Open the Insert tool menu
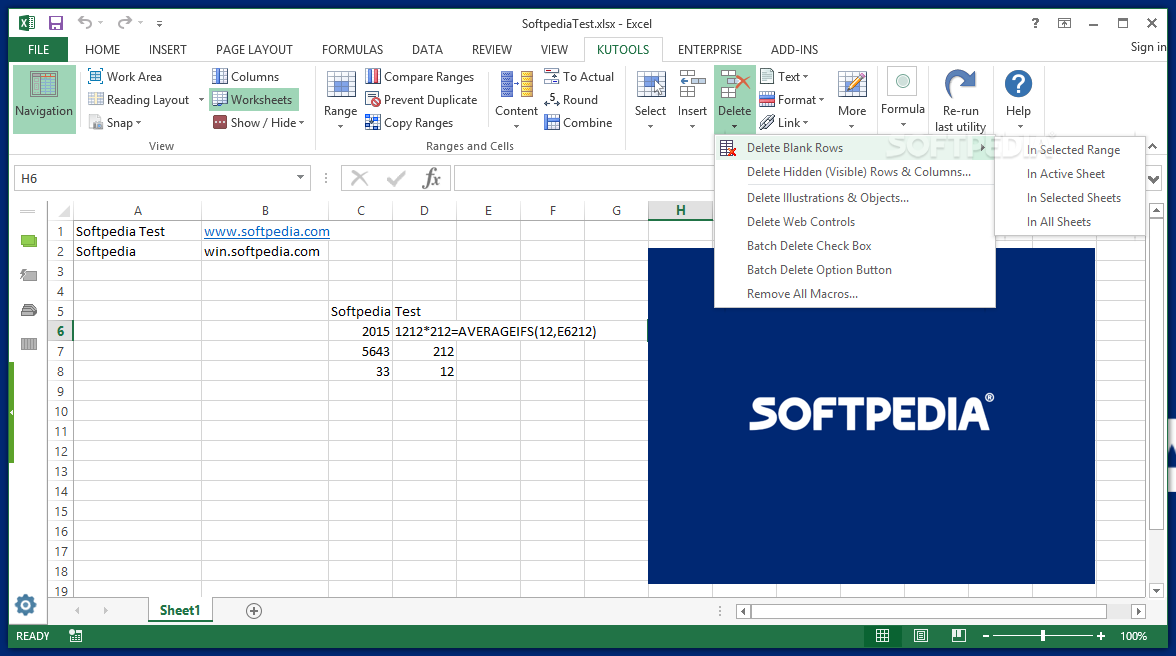The image size is (1176, 656). 692,100
